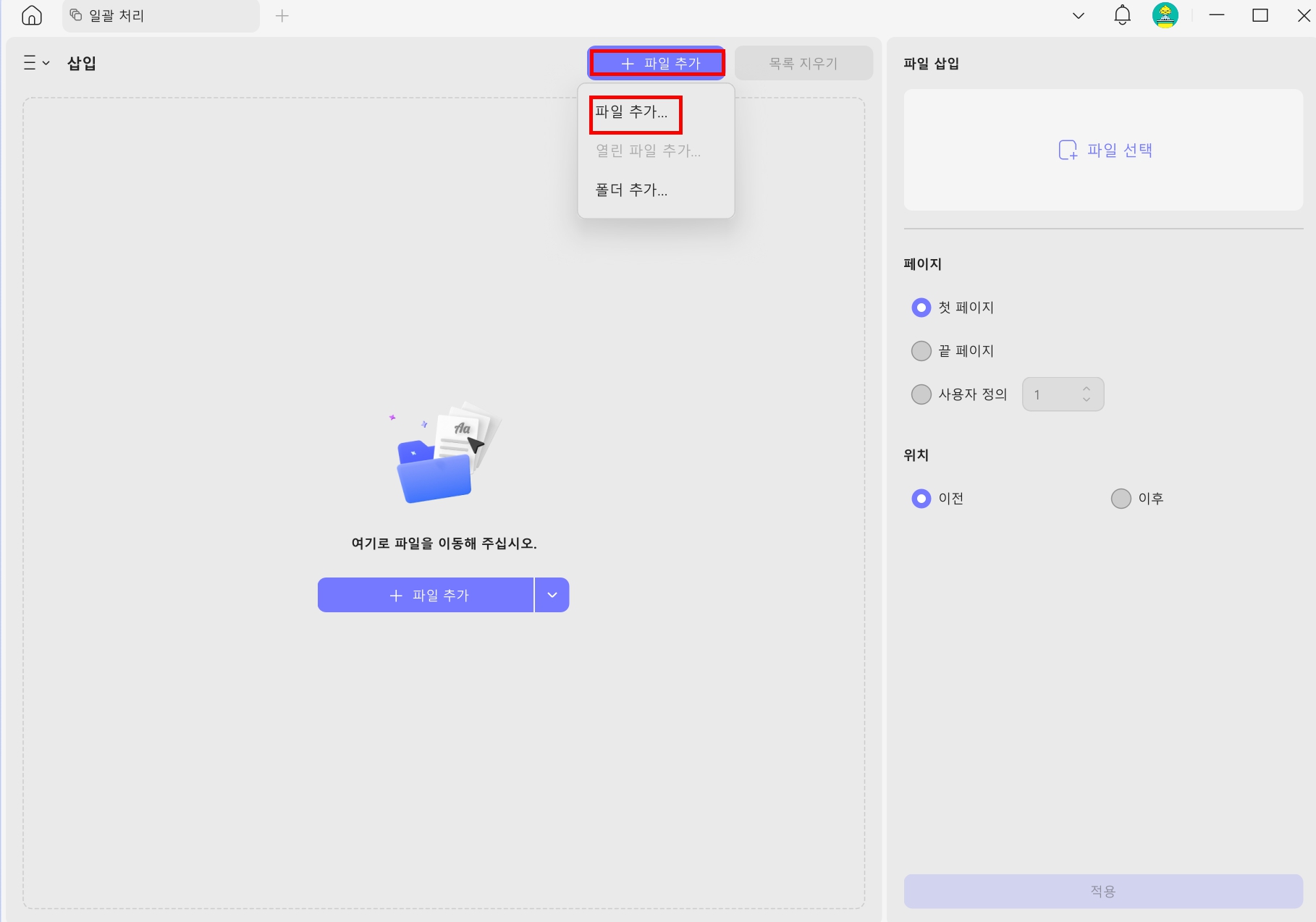Select the 사용자 정의 radio button
Screen dimensions: 1316x922
tap(921, 394)
